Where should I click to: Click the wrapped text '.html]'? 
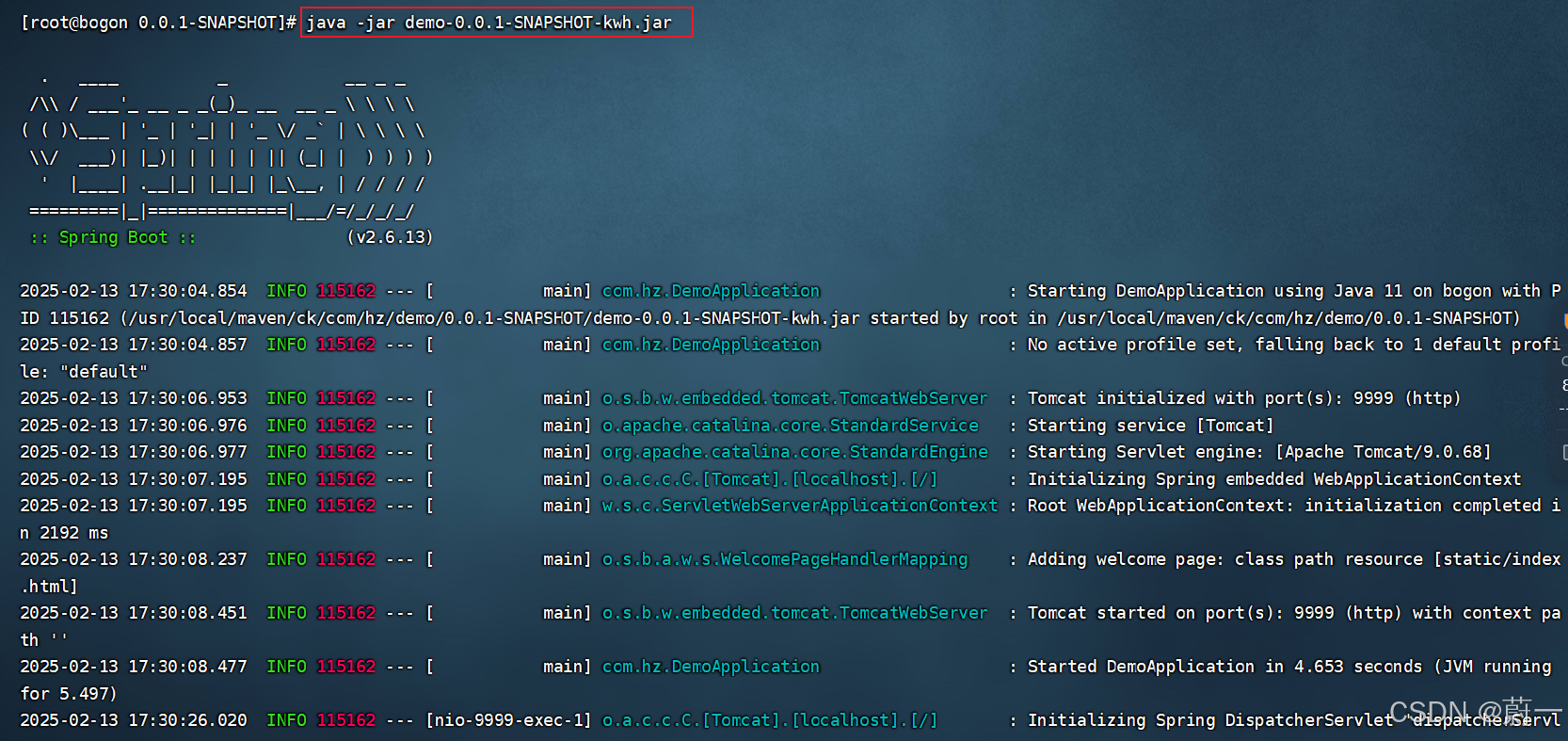coord(49,587)
